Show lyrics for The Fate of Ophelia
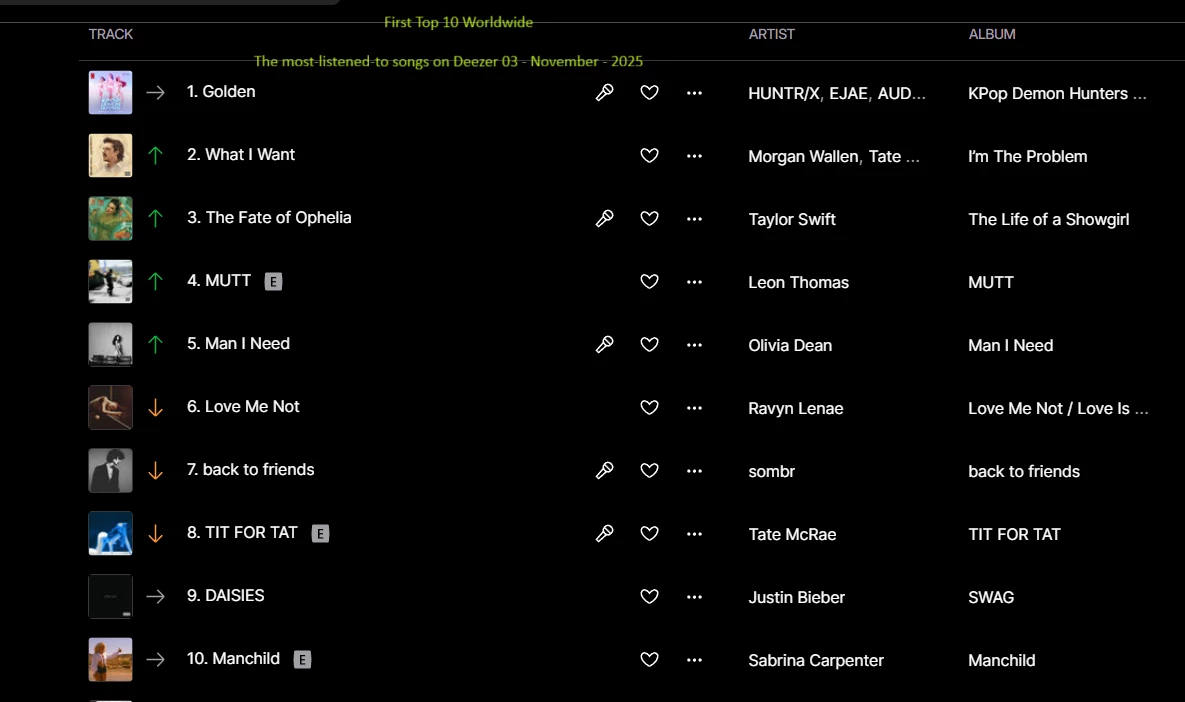1185x702 pixels. (605, 218)
